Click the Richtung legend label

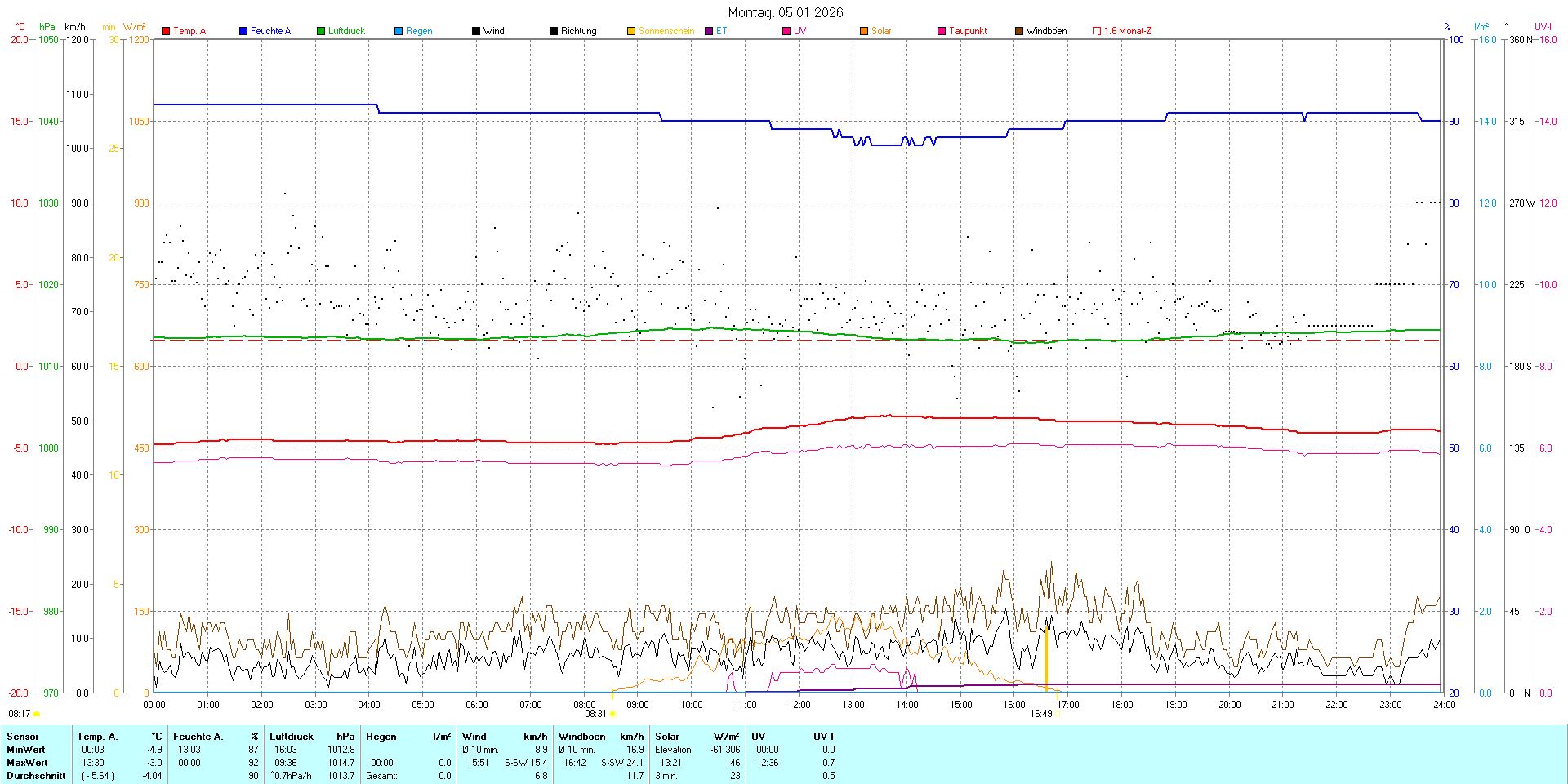[x=578, y=31]
